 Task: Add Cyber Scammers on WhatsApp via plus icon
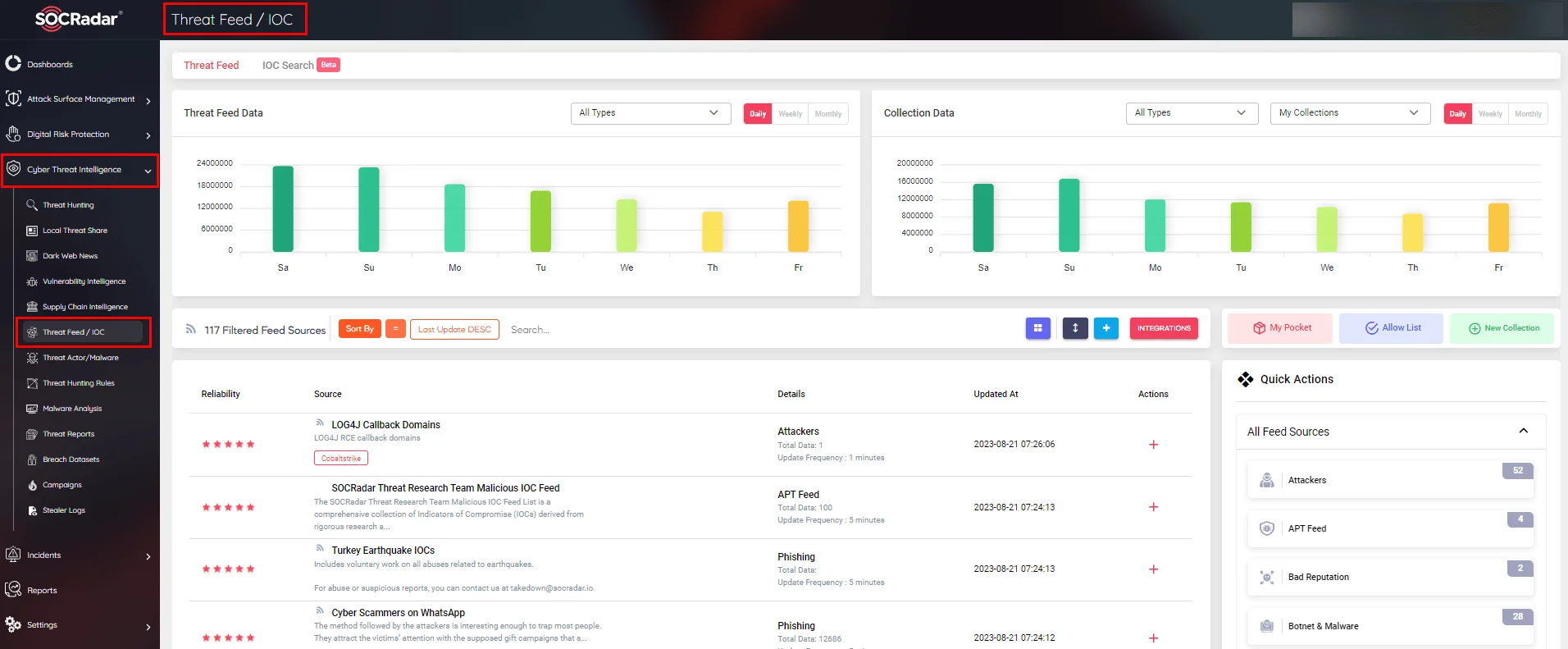(x=1153, y=638)
